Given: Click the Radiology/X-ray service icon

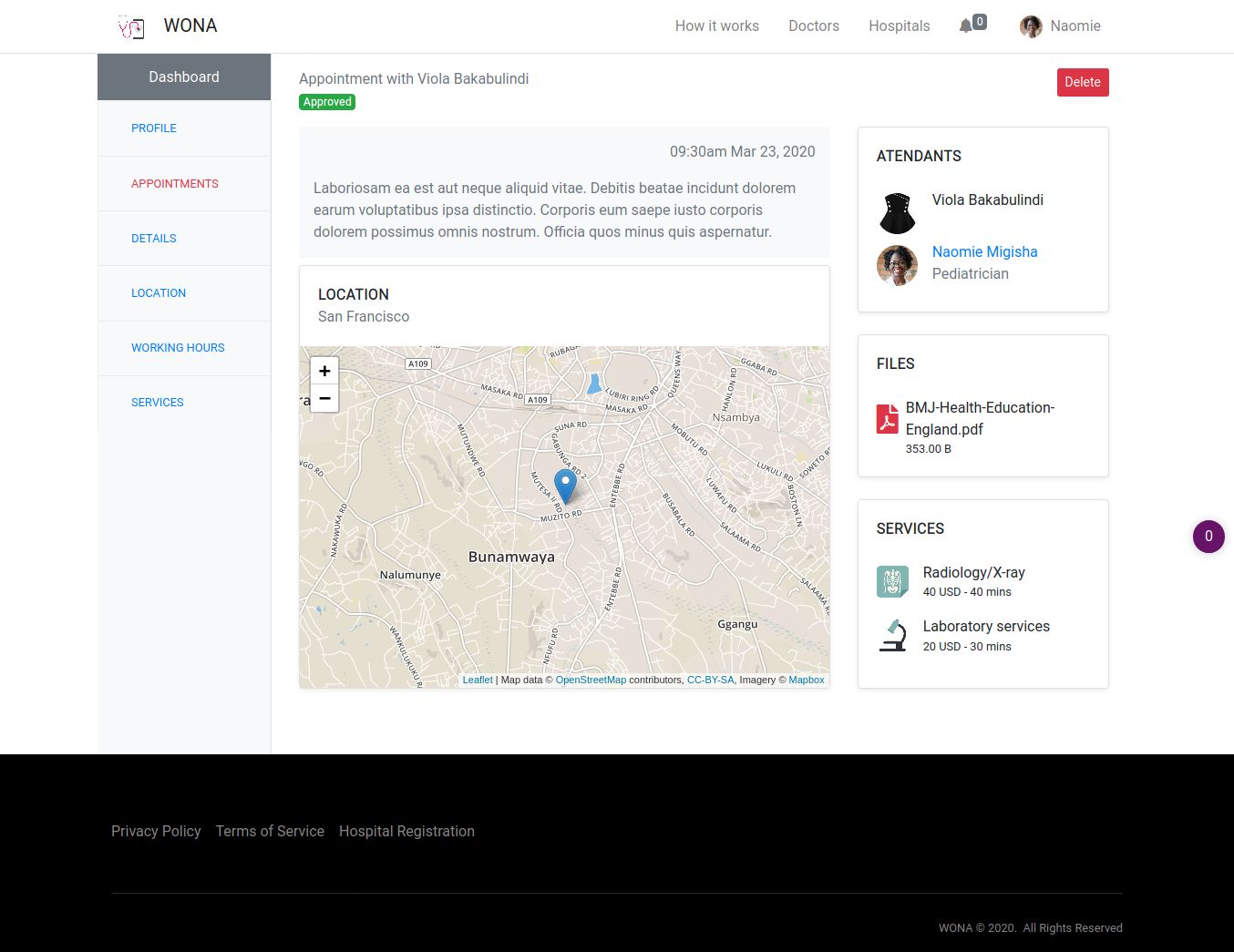Looking at the screenshot, I should 892,581.
